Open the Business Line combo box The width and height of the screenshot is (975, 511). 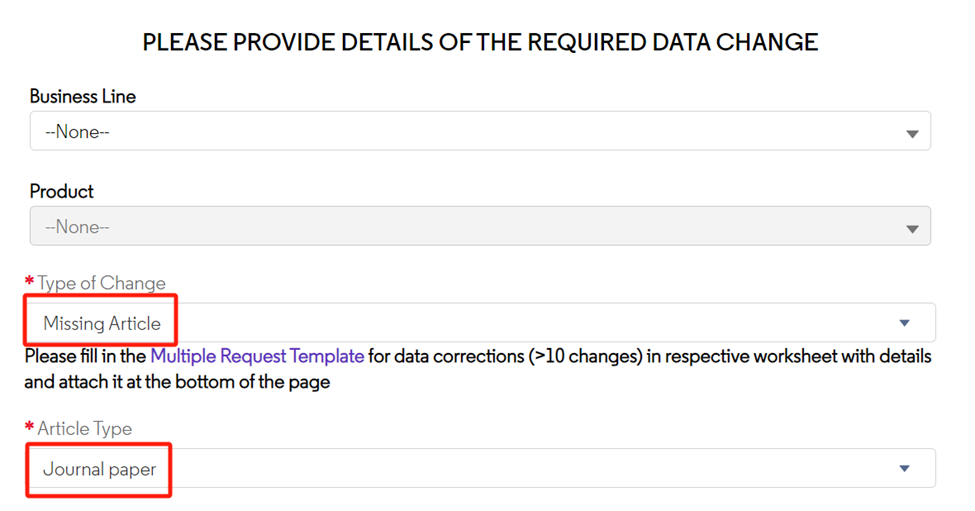point(480,131)
